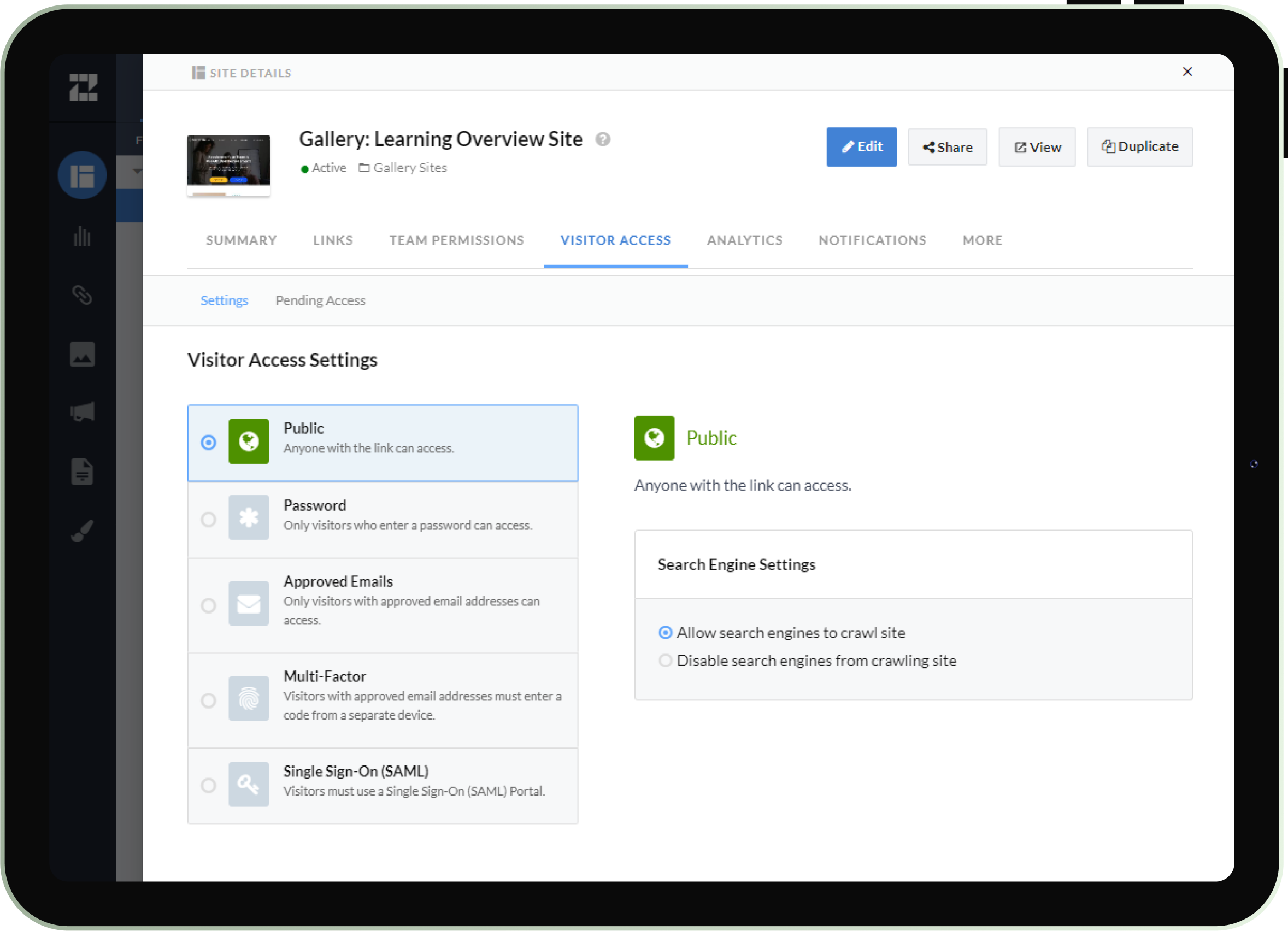Select Disable search engines from crawling site
Image resolution: width=1288 pixels, height=931 pixels.
pyautogui.click(x=665, y=661)
